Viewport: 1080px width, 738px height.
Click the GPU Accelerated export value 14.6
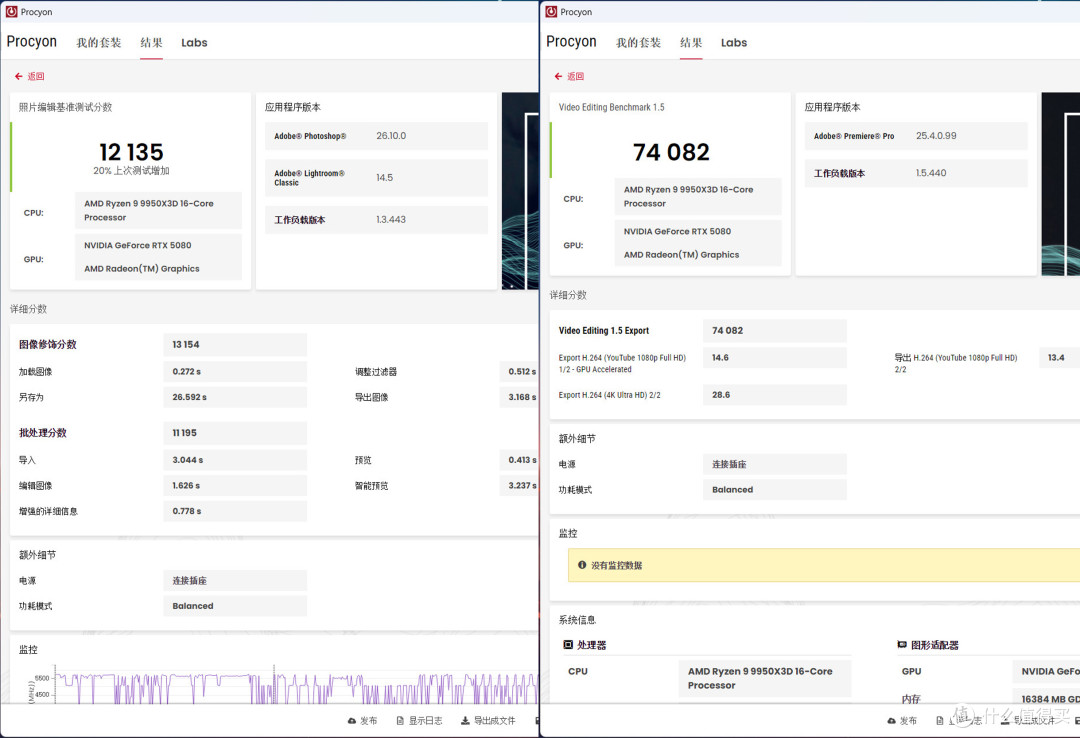coord(775,358)
